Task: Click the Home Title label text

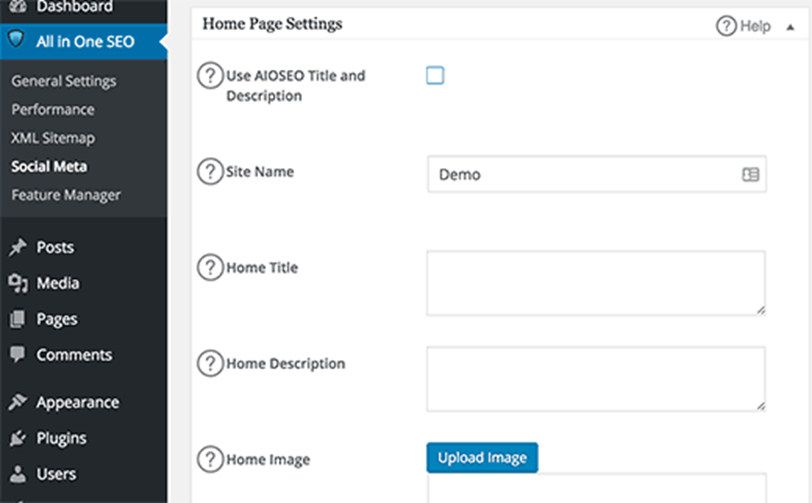Action: [x=262, y=267]
